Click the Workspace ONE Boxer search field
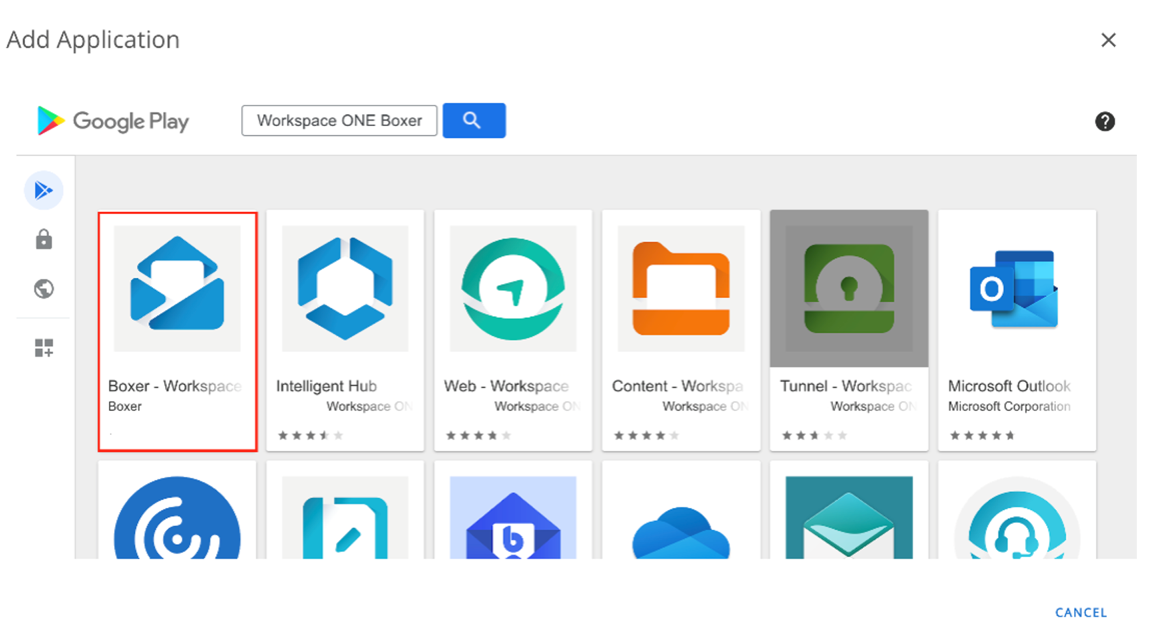This screenshot has height=631, width=1149. pos(339,121)
